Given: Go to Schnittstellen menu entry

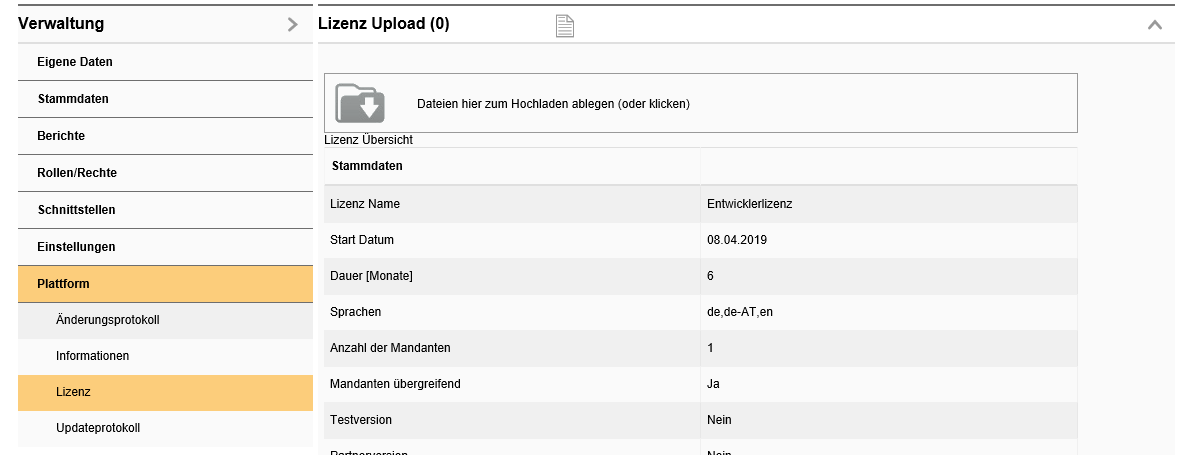Looking at the screenshot, I should coord(76,210).
